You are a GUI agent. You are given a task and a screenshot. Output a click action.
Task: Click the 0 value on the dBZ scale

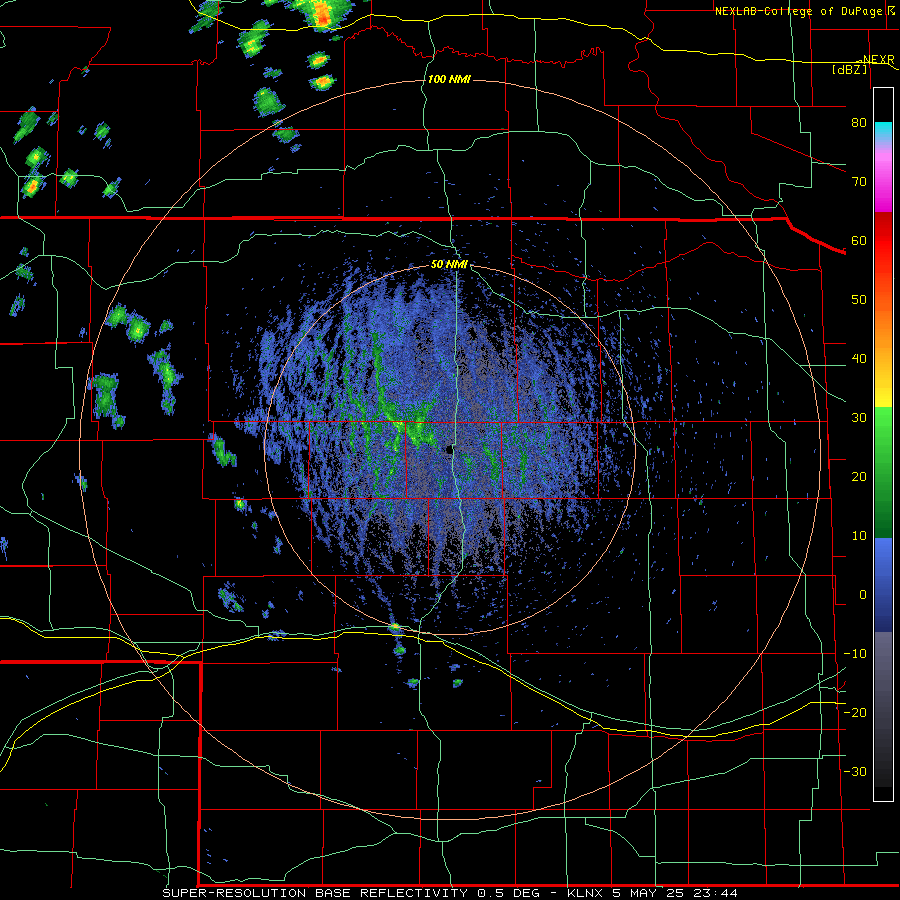[x=863, y=595]
